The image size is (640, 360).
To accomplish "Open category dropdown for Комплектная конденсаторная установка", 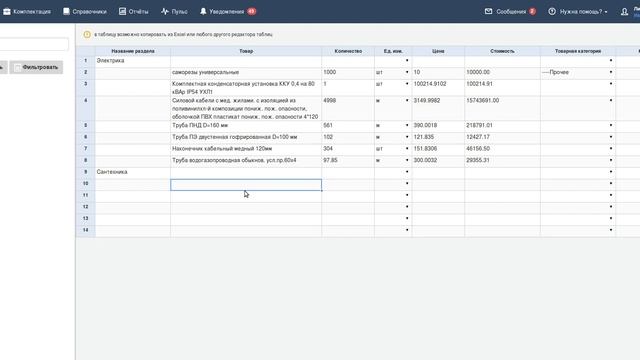I will point(611,84).
